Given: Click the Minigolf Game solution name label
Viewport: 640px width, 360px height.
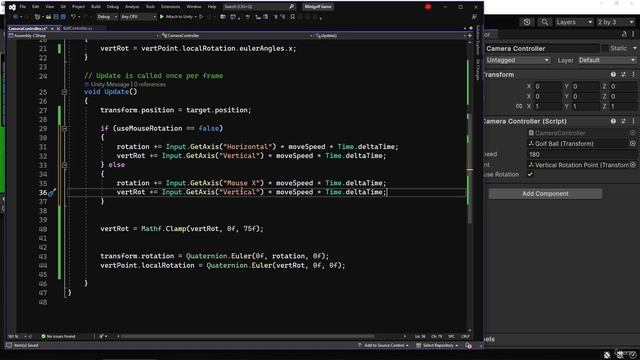Looking at the screenshot, I should 318,7.
